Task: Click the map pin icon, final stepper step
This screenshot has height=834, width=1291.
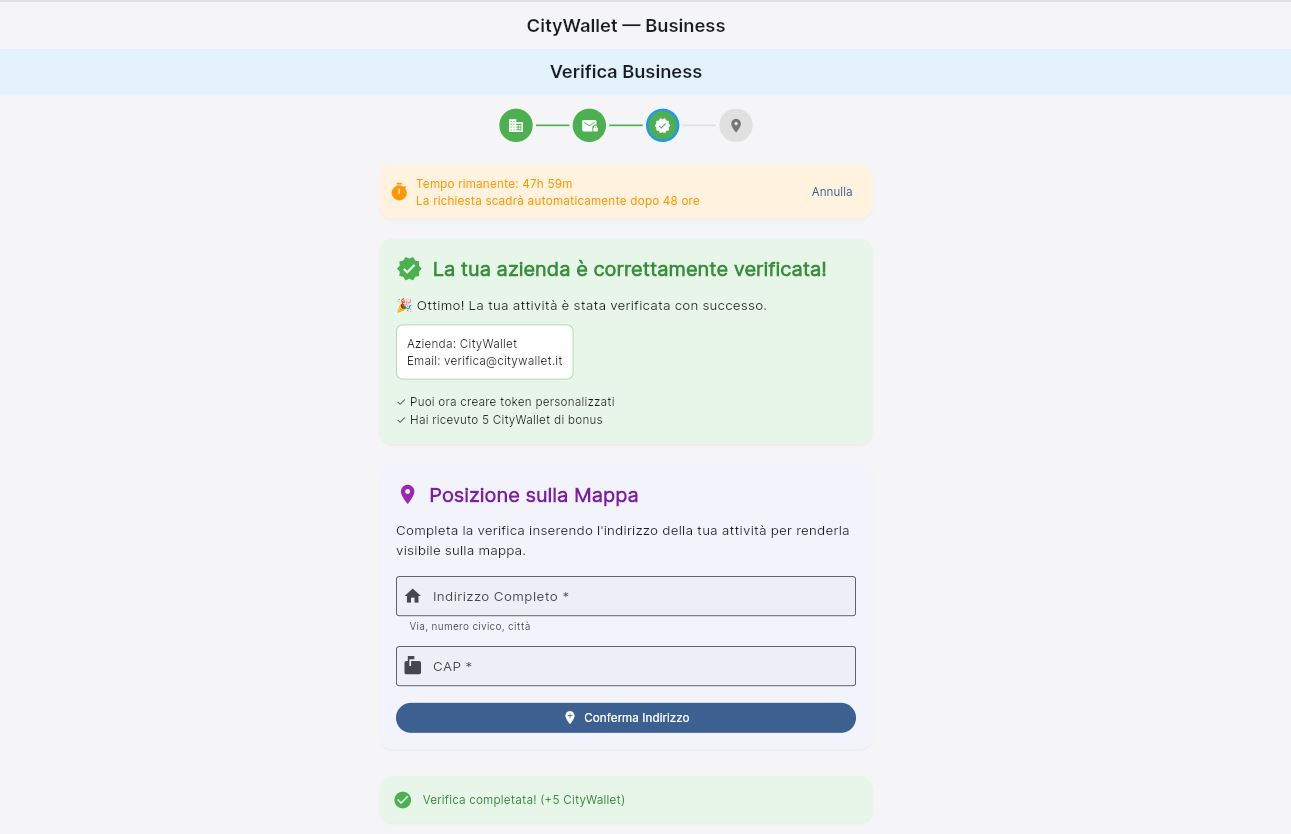Action: click(736, 125)
